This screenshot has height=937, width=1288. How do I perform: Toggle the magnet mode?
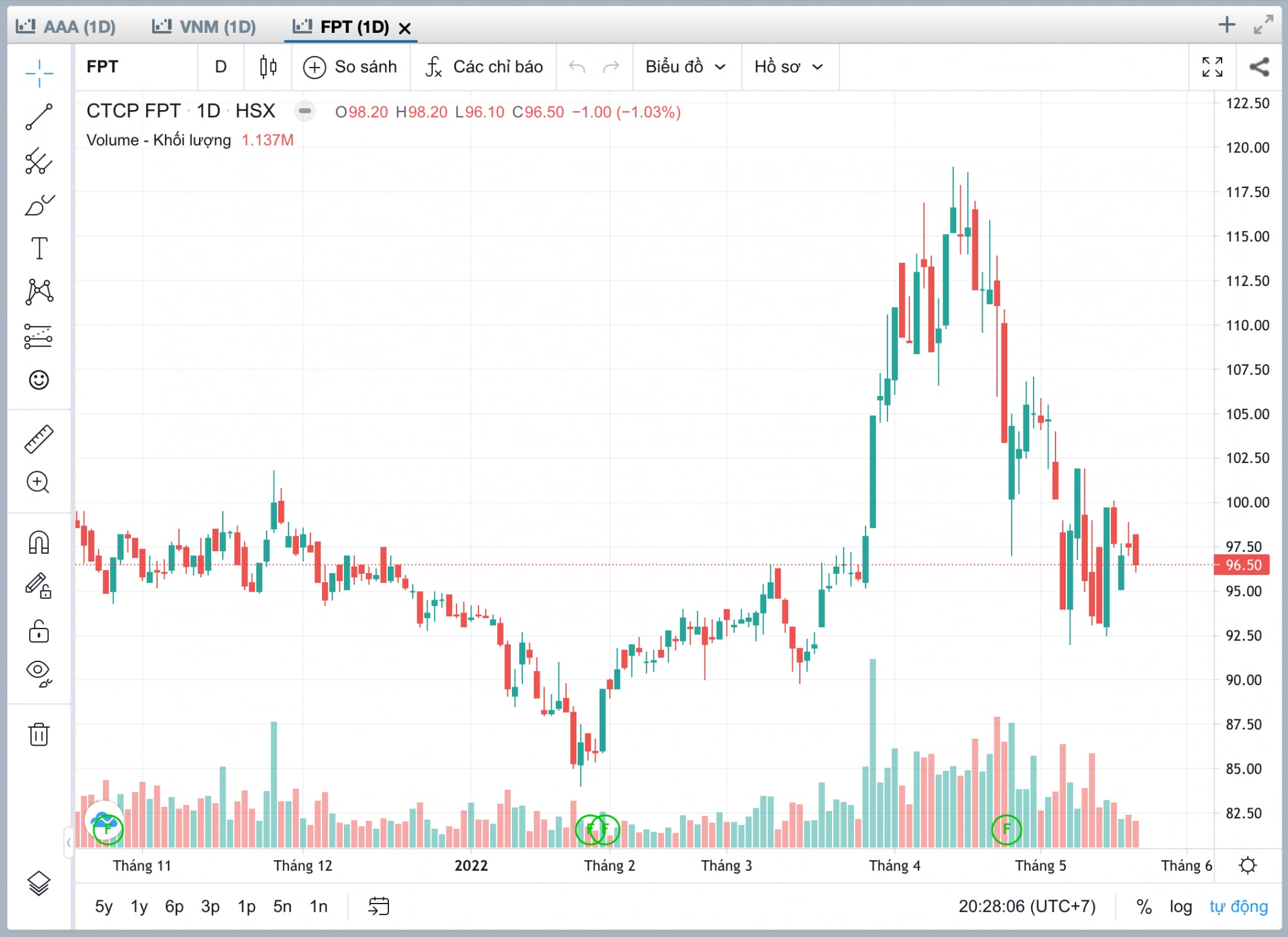tap(39, 542)
